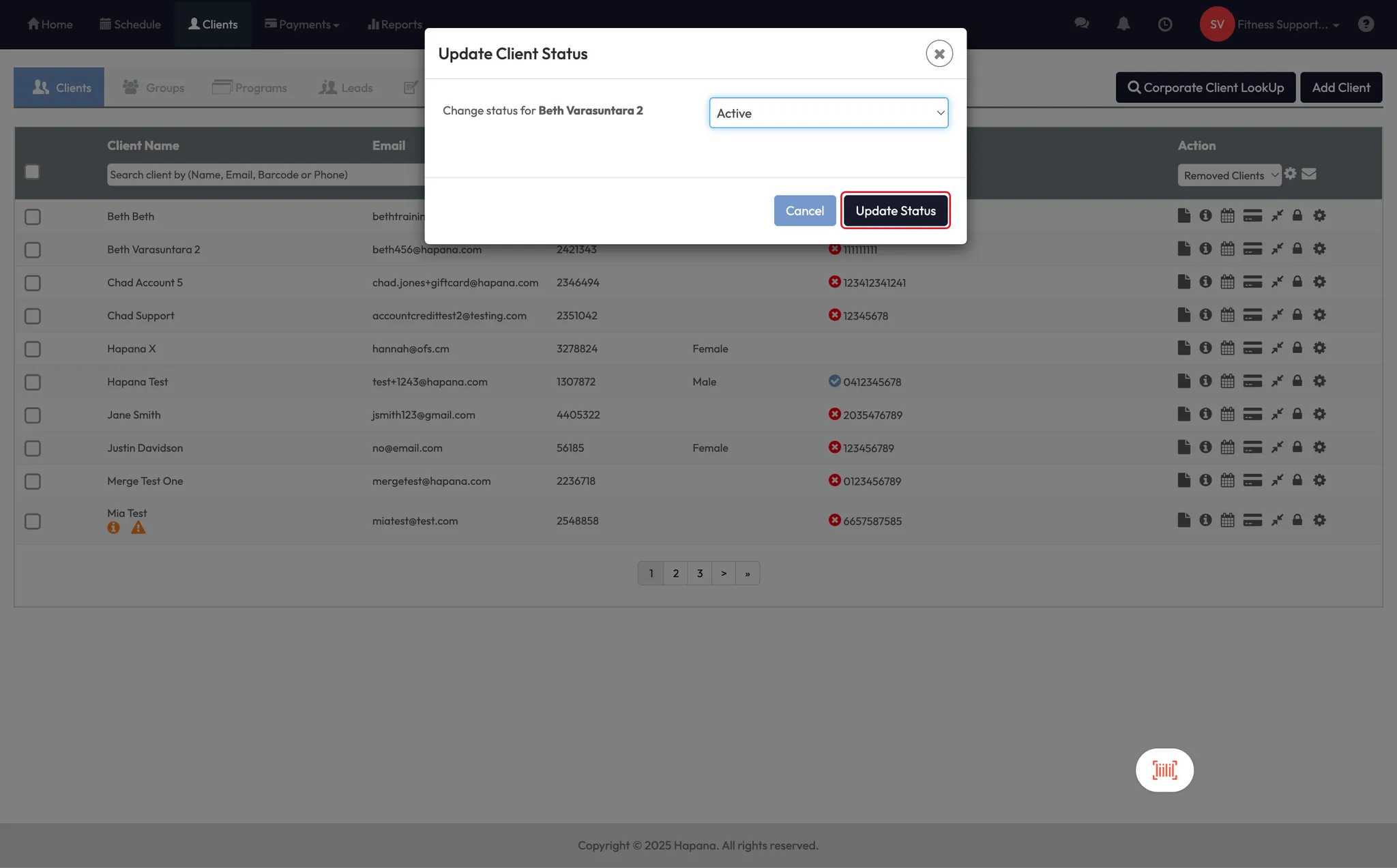
Task: Expand the Removed Clients filter dropdown
Action: click(x=1229, y=175)
